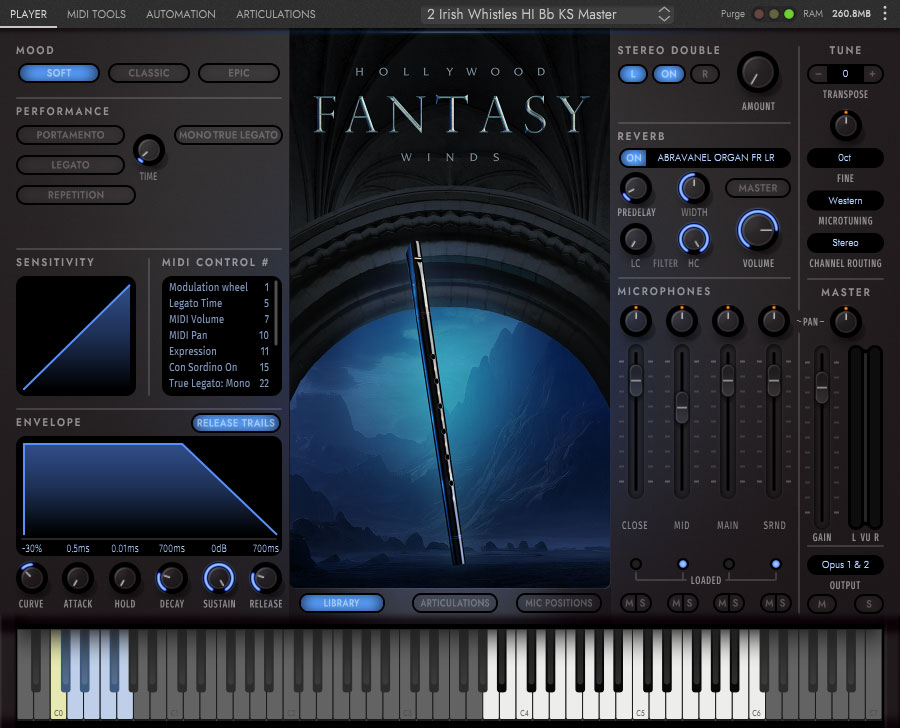Click the Master Gain fader
This screenshot has width=900, height=728.
click(x=822, y=387)
